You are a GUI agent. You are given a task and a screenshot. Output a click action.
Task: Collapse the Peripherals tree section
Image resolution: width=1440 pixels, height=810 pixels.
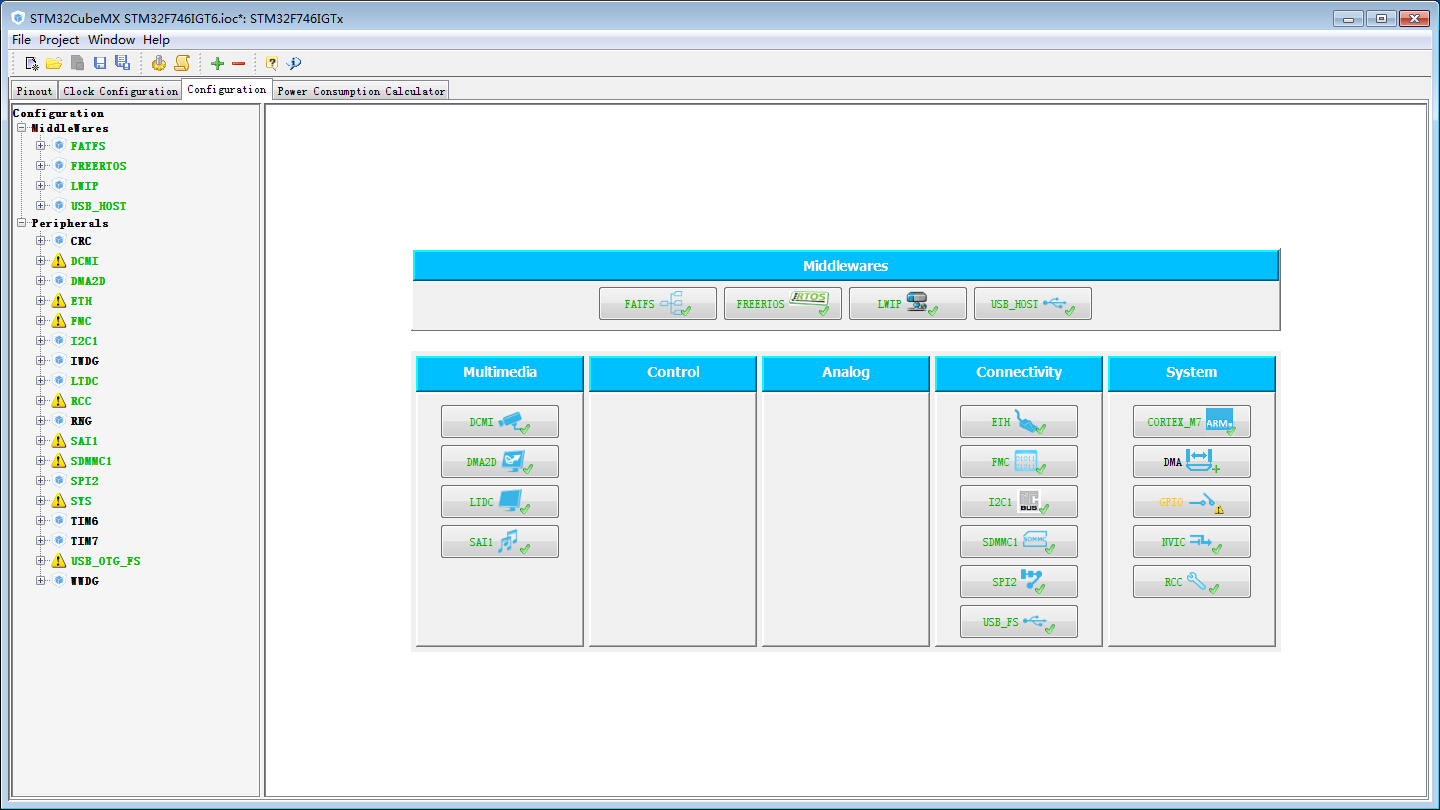(x=21, y=223)
